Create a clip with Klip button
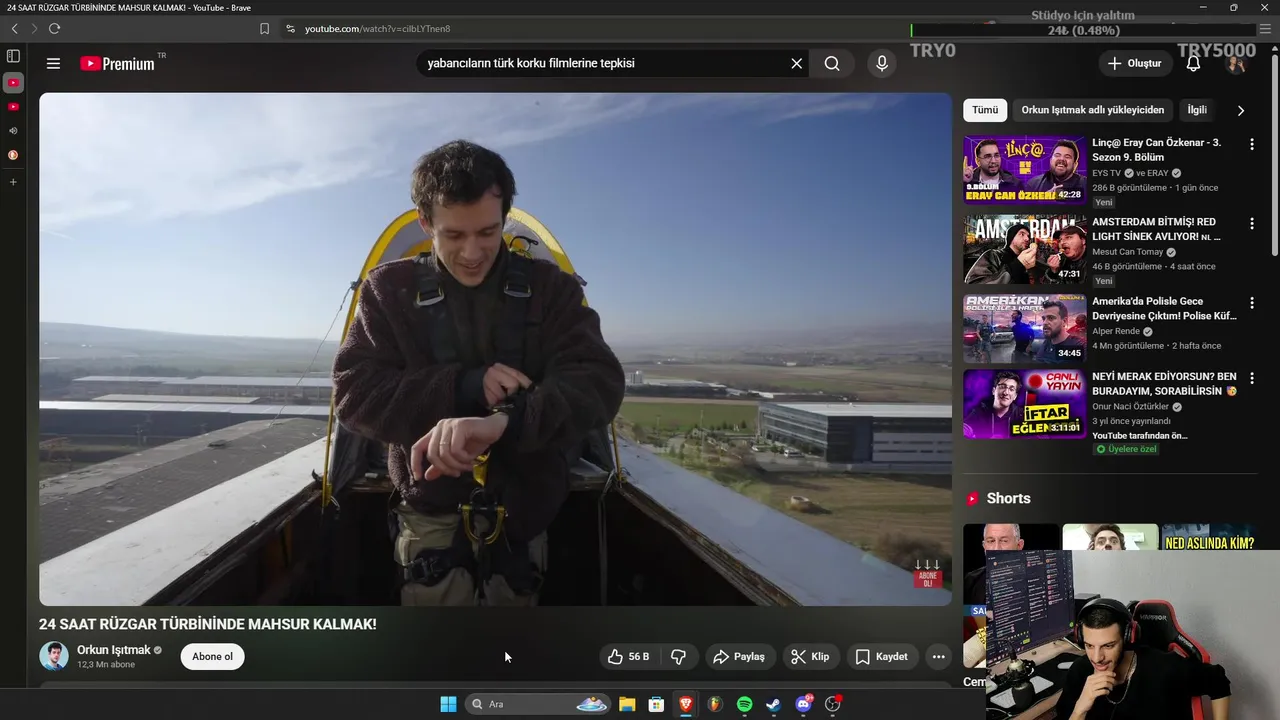Viewport: 1280px width, 720px height. click(810, 657)
